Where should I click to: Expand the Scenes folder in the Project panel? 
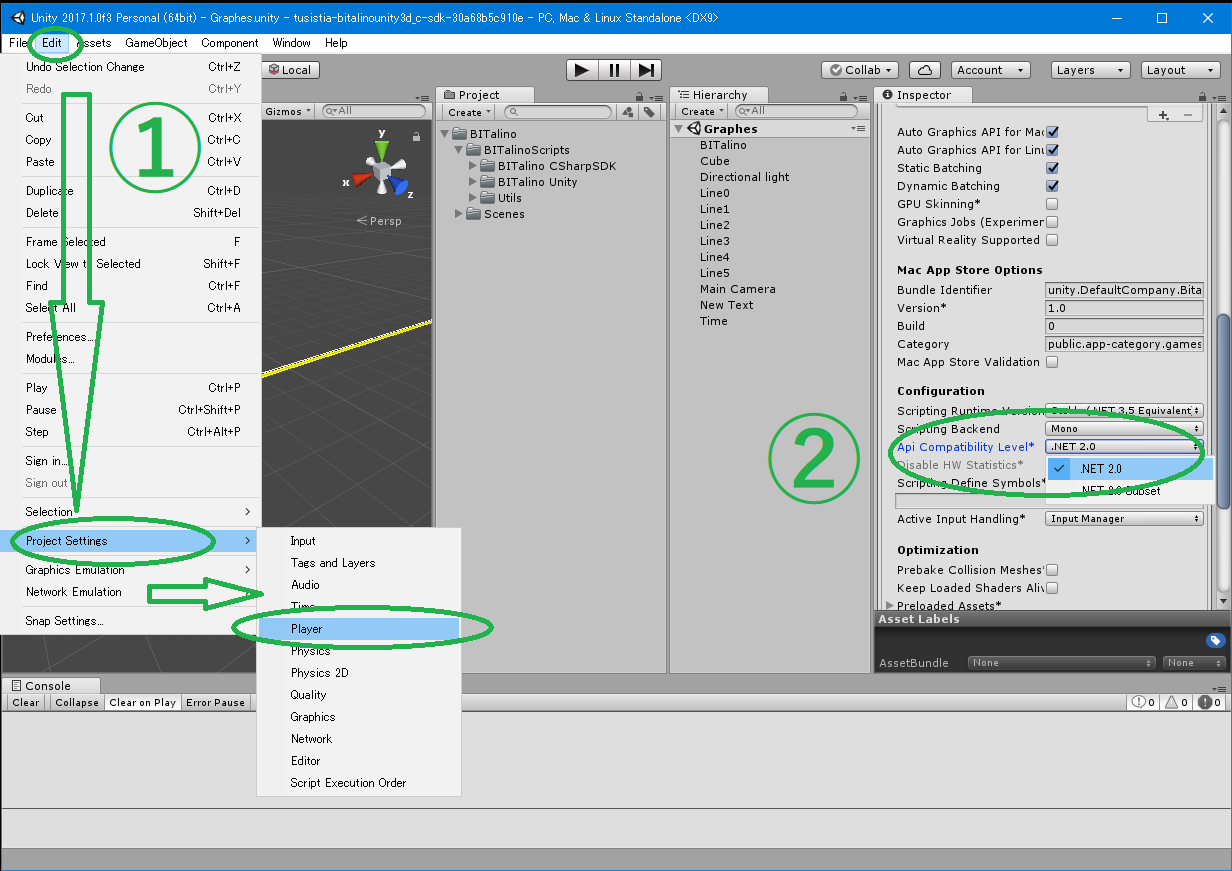[460, 214]
